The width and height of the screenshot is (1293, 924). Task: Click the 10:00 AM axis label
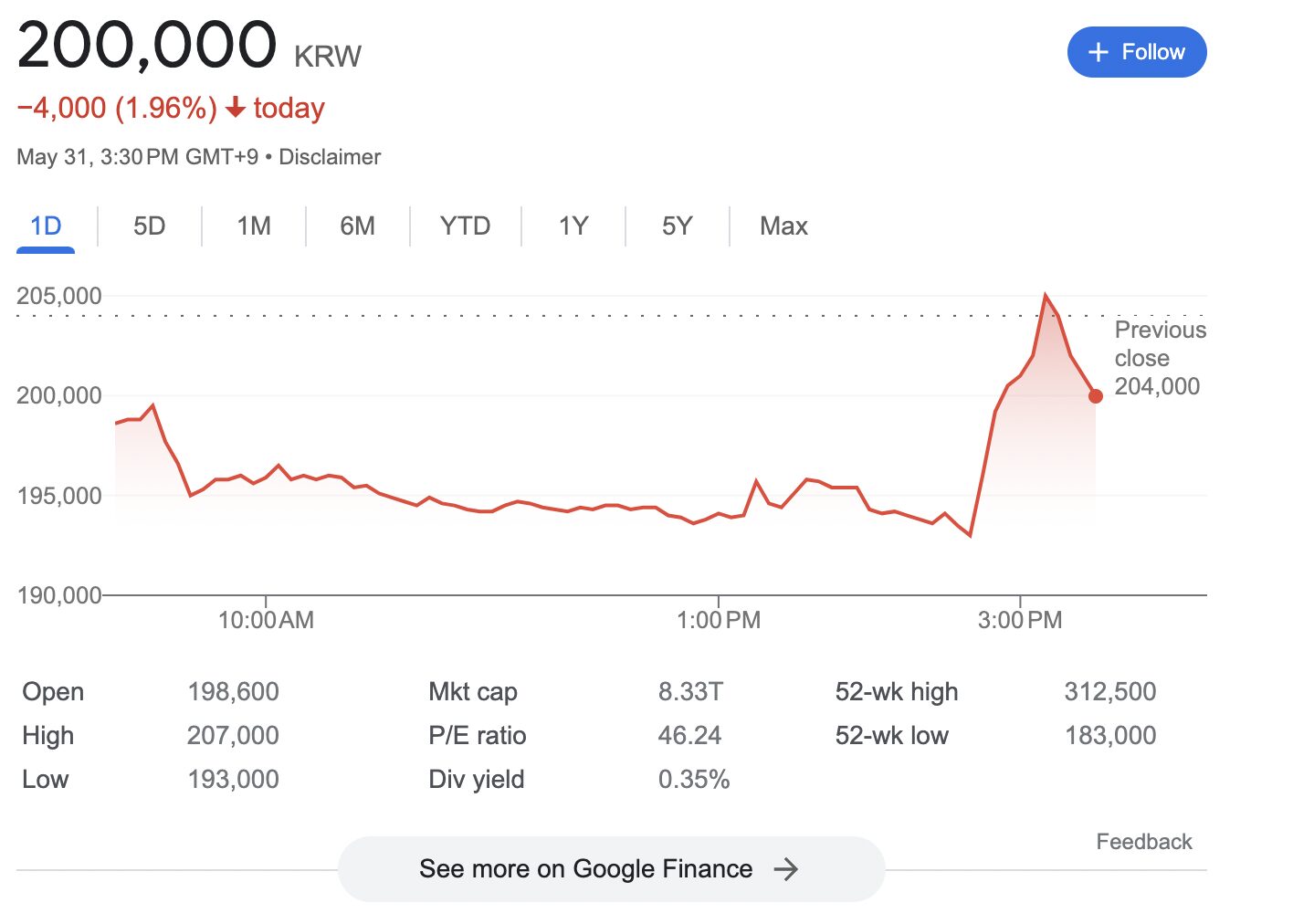coord(266,620)
